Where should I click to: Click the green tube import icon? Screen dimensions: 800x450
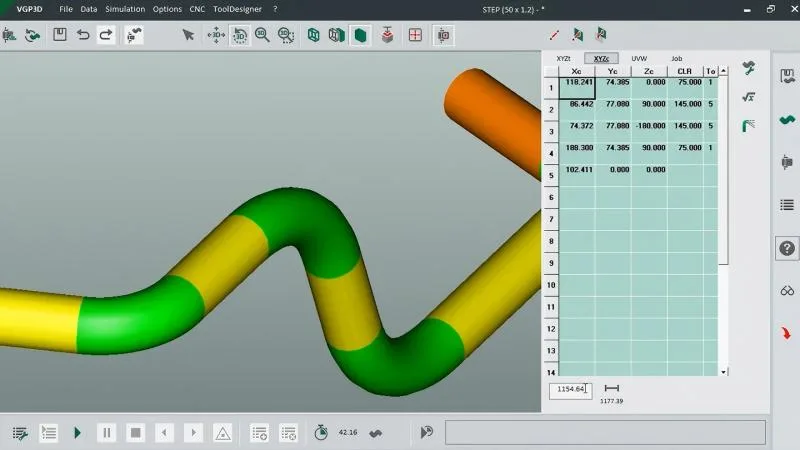[x=32, y=35]
